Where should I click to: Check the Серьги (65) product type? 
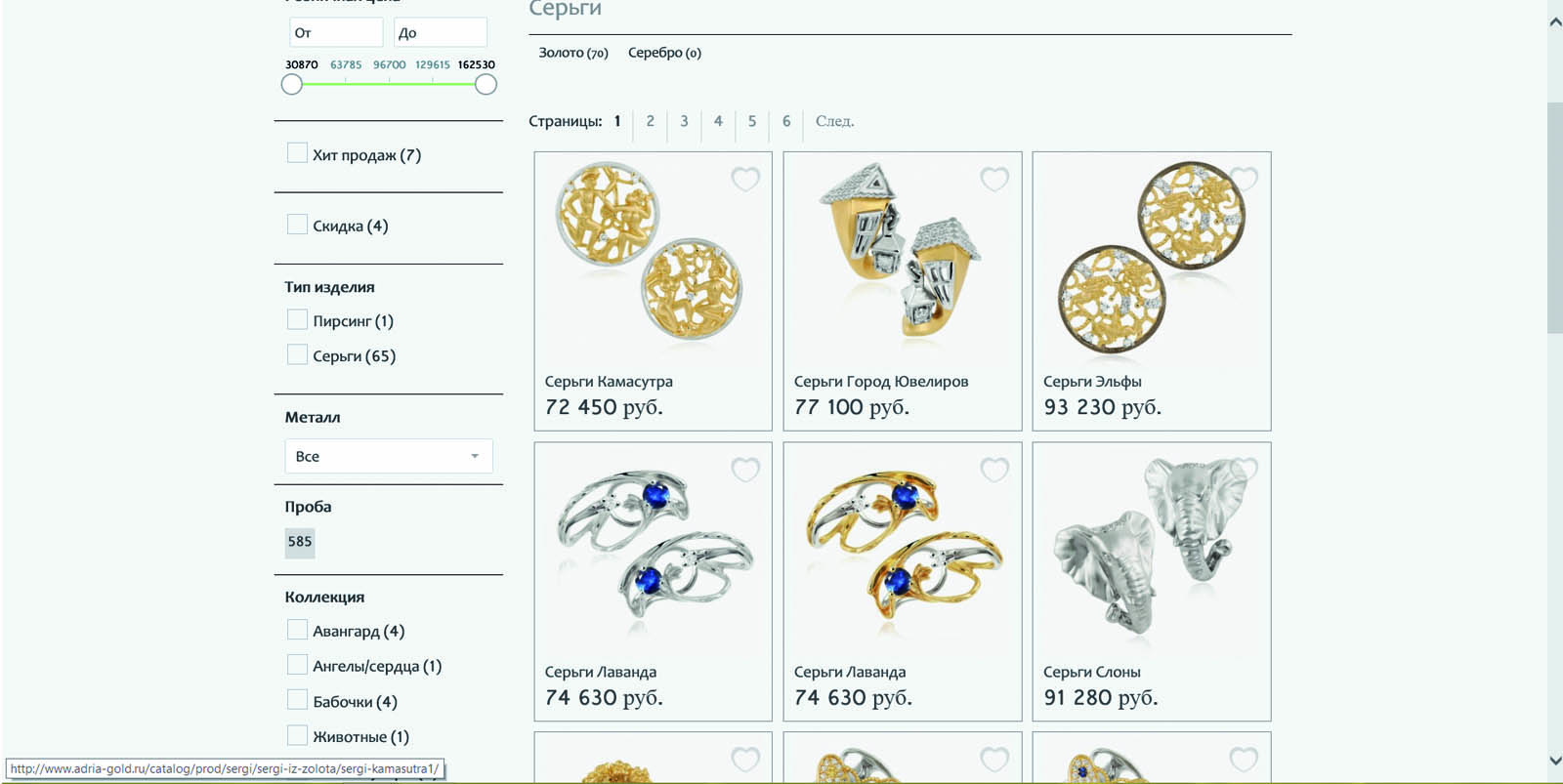297,354
